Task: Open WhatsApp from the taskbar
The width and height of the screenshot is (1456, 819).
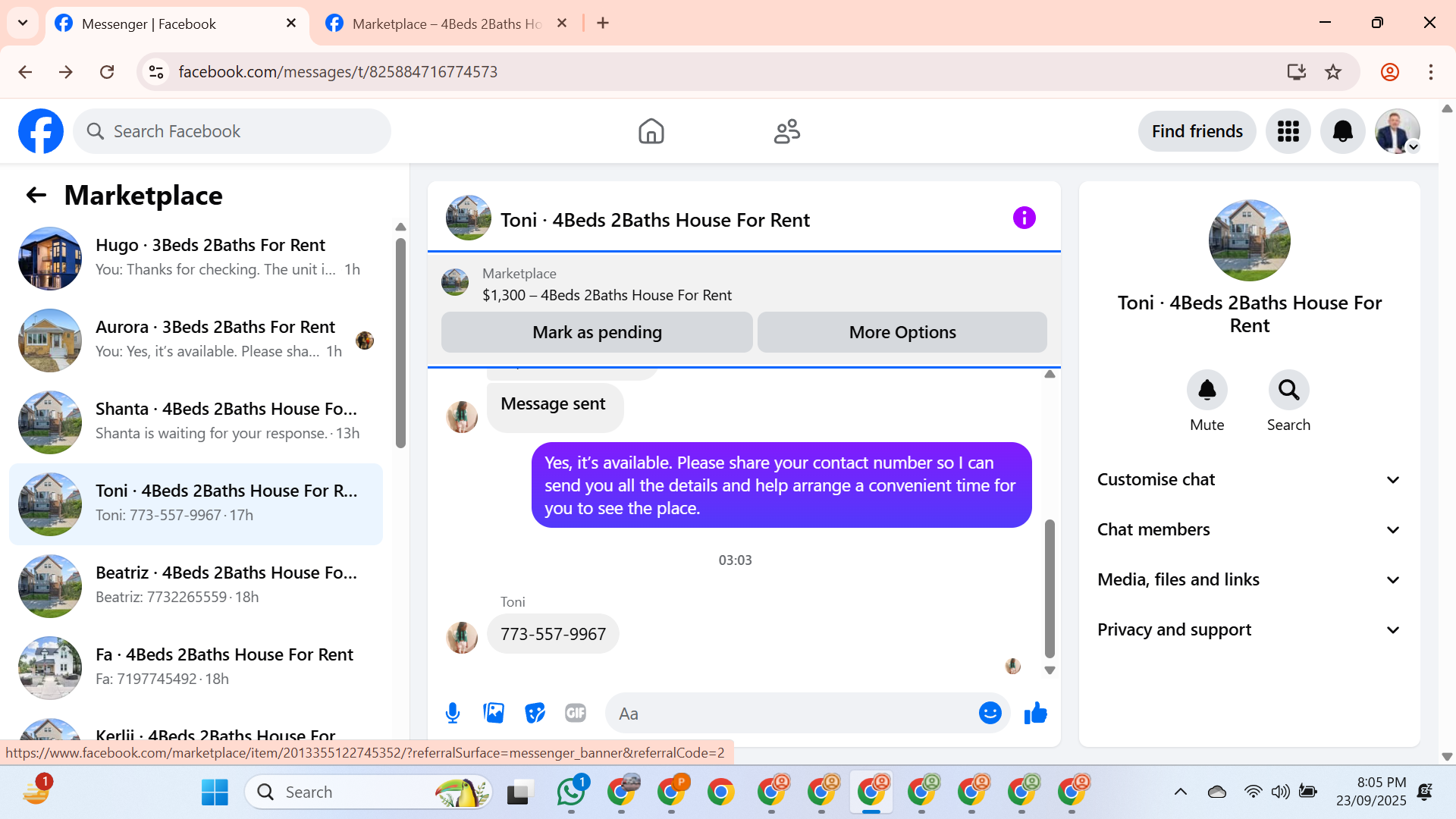Action: pos(570,792)
